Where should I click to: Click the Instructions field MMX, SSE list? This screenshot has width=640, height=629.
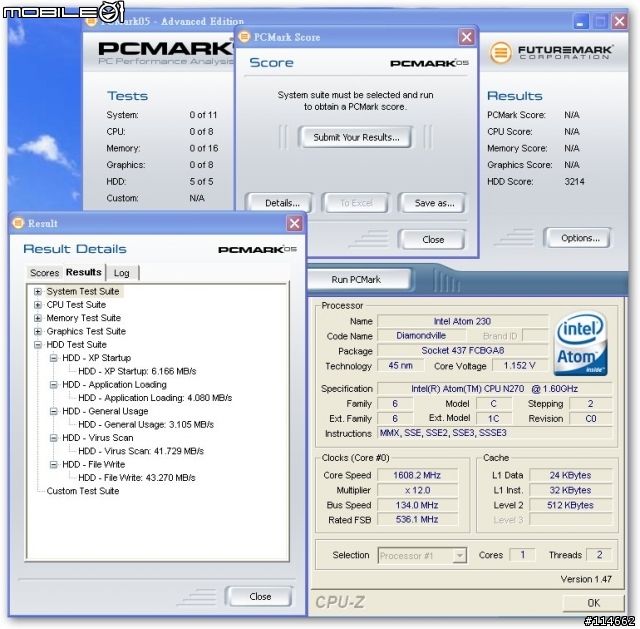pos(495,433)
